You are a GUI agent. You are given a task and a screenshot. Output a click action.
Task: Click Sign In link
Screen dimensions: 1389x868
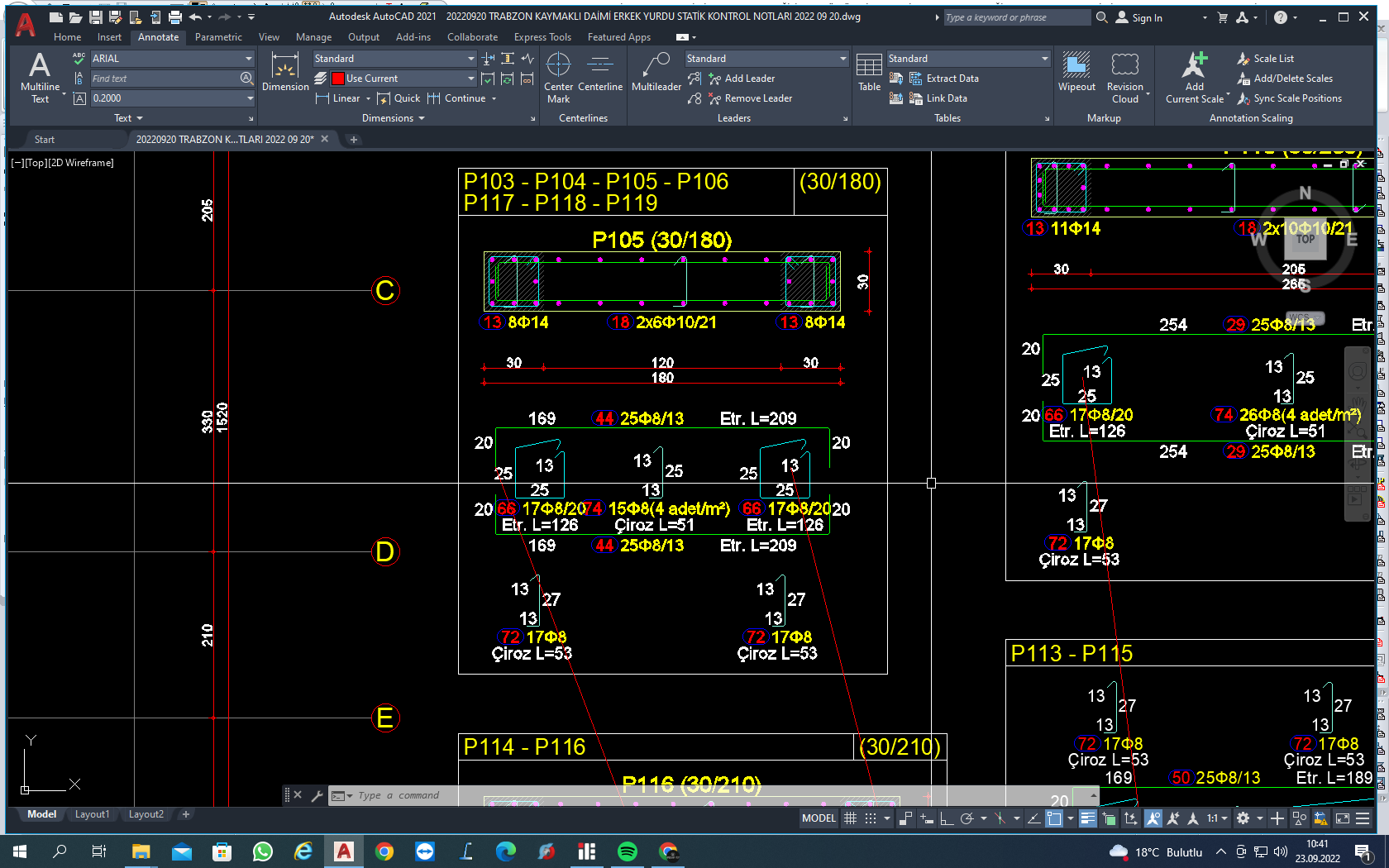(1138, 17)
